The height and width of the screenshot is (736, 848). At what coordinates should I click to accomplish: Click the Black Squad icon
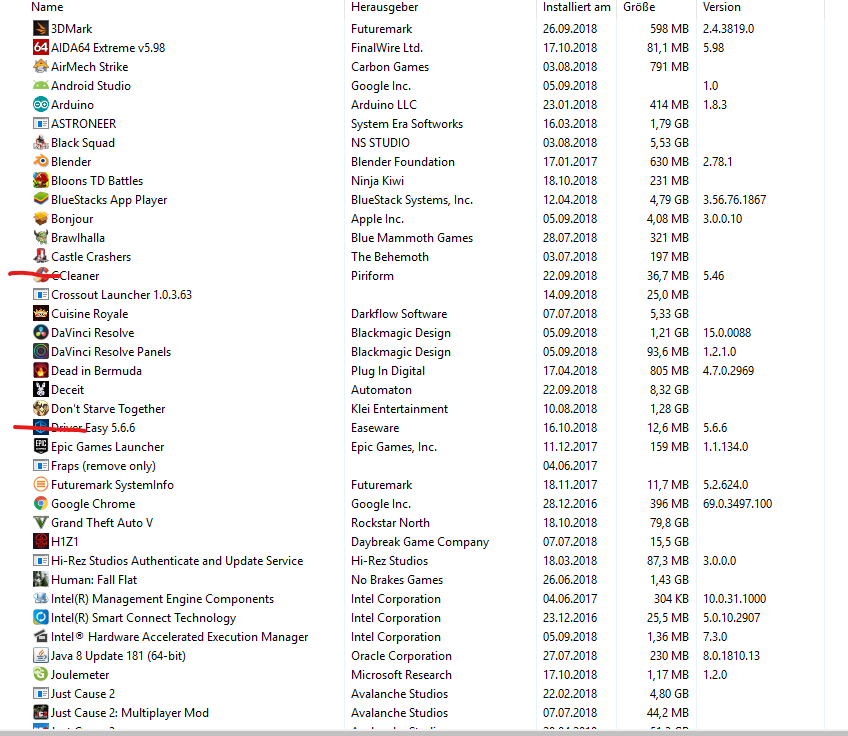pos(41,142)
